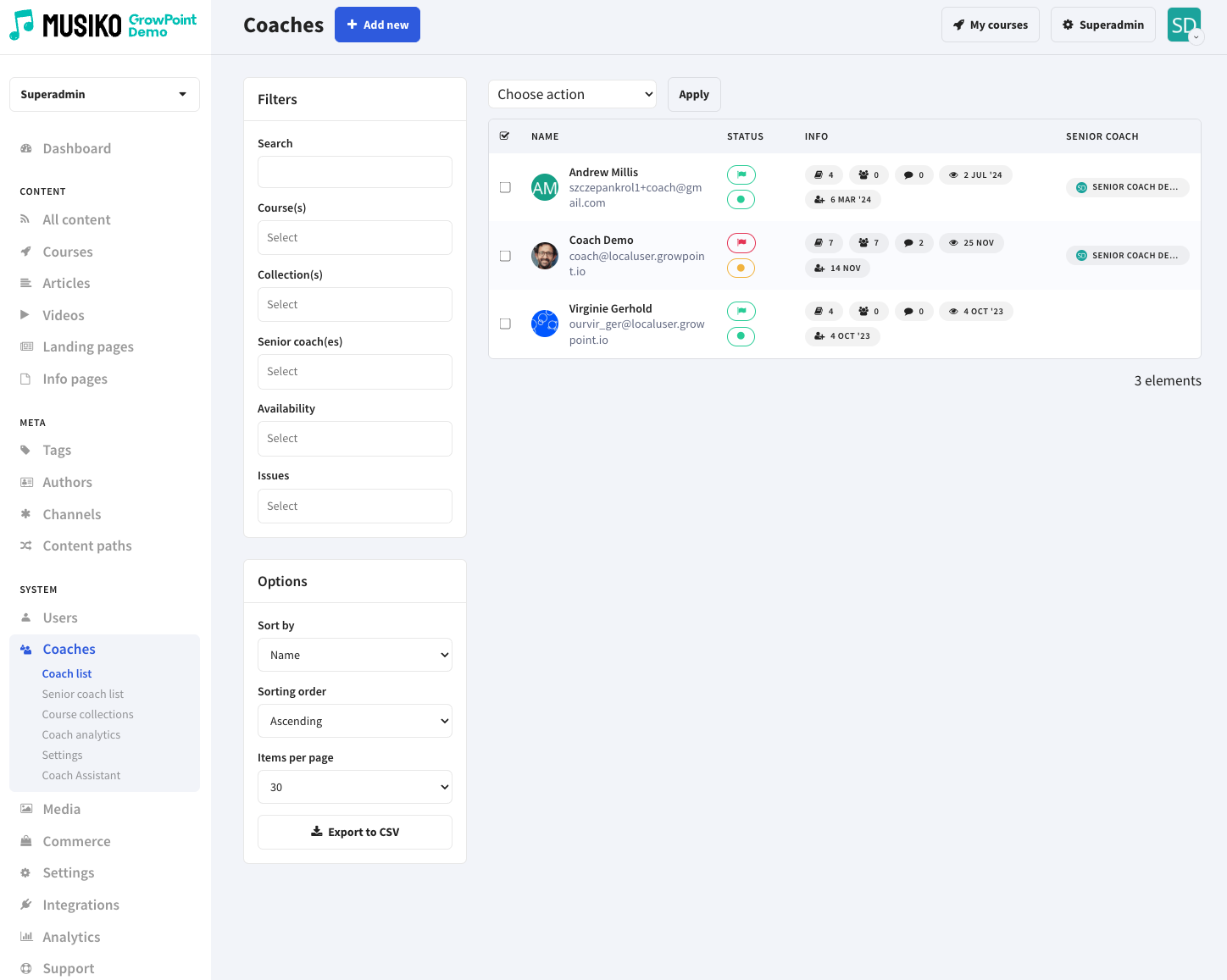Click the comments badge showing 2 for Coach Demo
Viewport: 1227px width, 980px height.
[913, 243]
